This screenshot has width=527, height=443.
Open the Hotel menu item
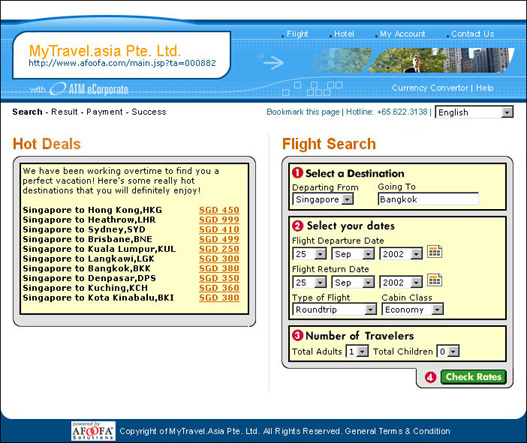(344, 34)
